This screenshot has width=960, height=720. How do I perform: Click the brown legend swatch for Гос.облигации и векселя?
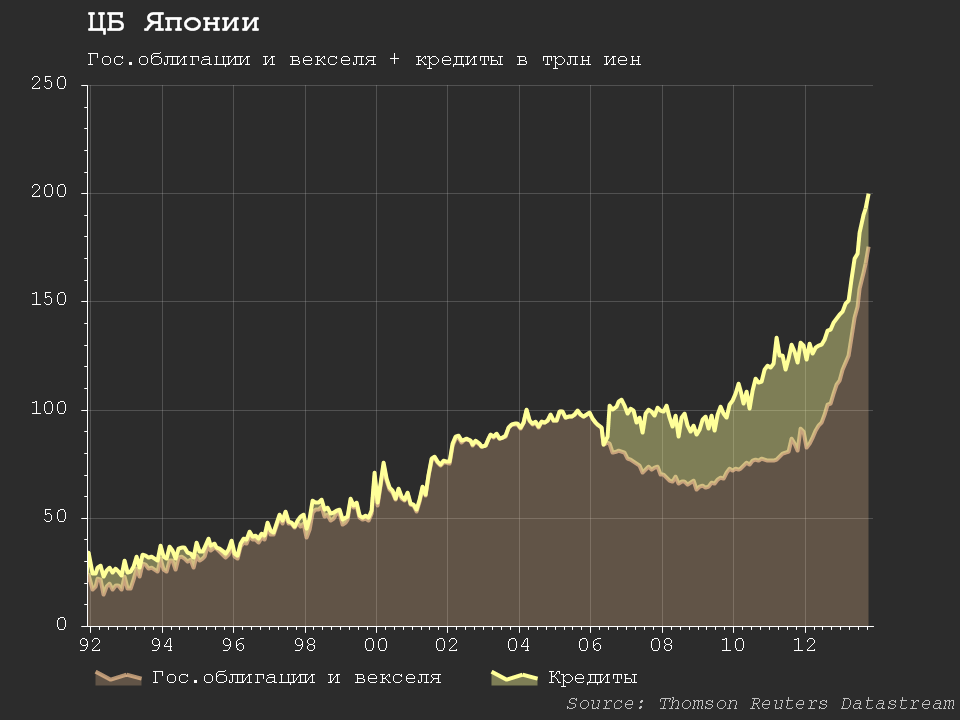click(118, 678)
